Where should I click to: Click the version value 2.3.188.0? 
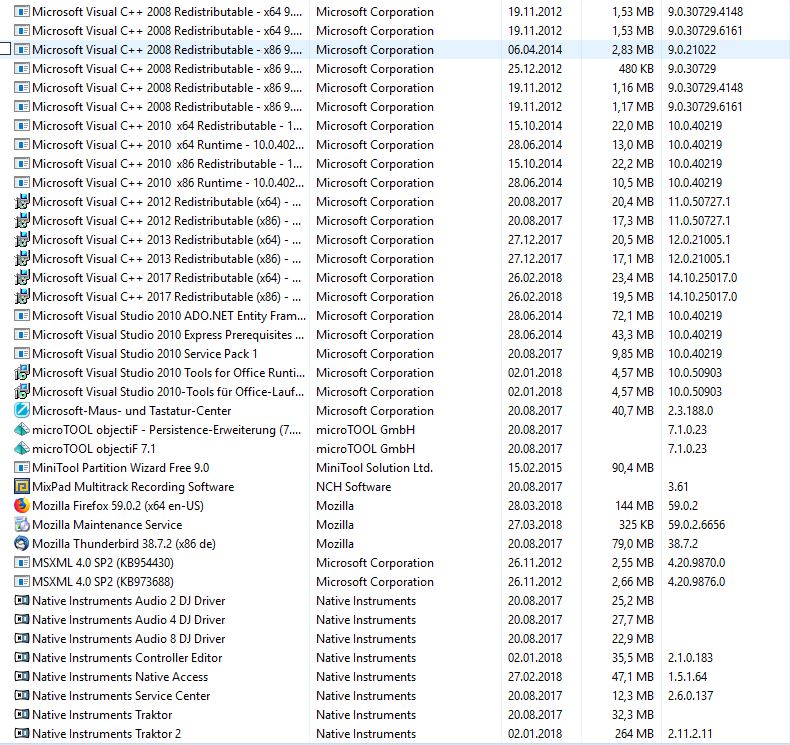(x=690, y=411)
